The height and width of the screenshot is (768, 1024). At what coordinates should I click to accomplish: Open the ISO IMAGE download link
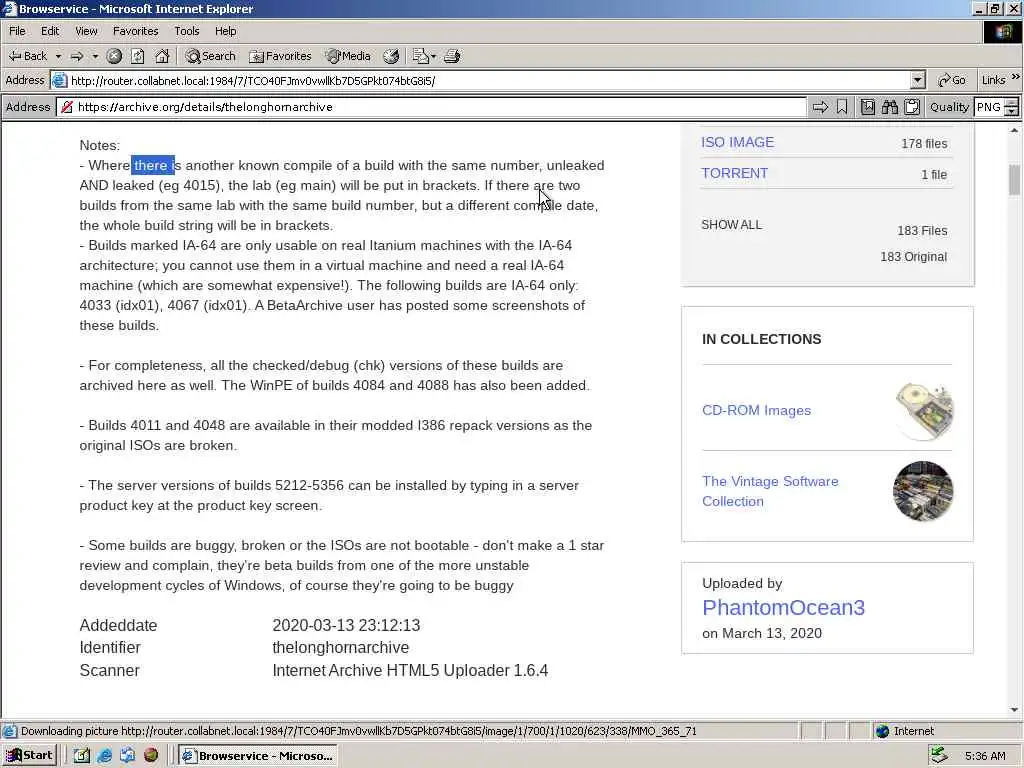(x=737, y=142)
